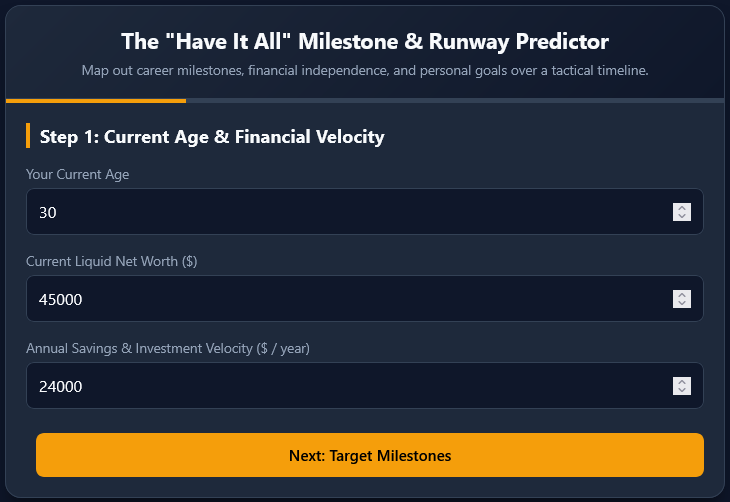
Task: Click into the Current Liquid Net Worth field
Action: coord(365,299)
